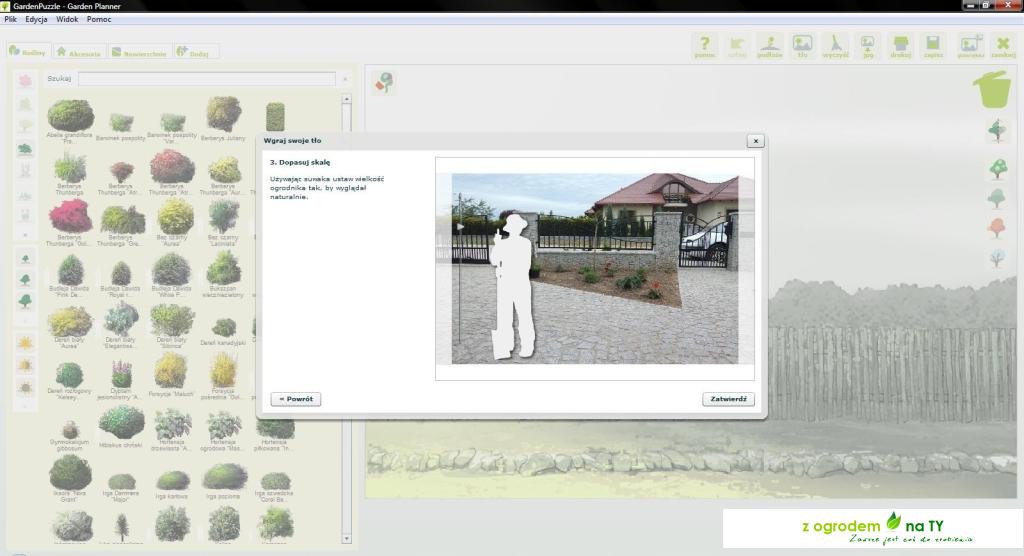Open the Edycja menu

tap(36, 19)
